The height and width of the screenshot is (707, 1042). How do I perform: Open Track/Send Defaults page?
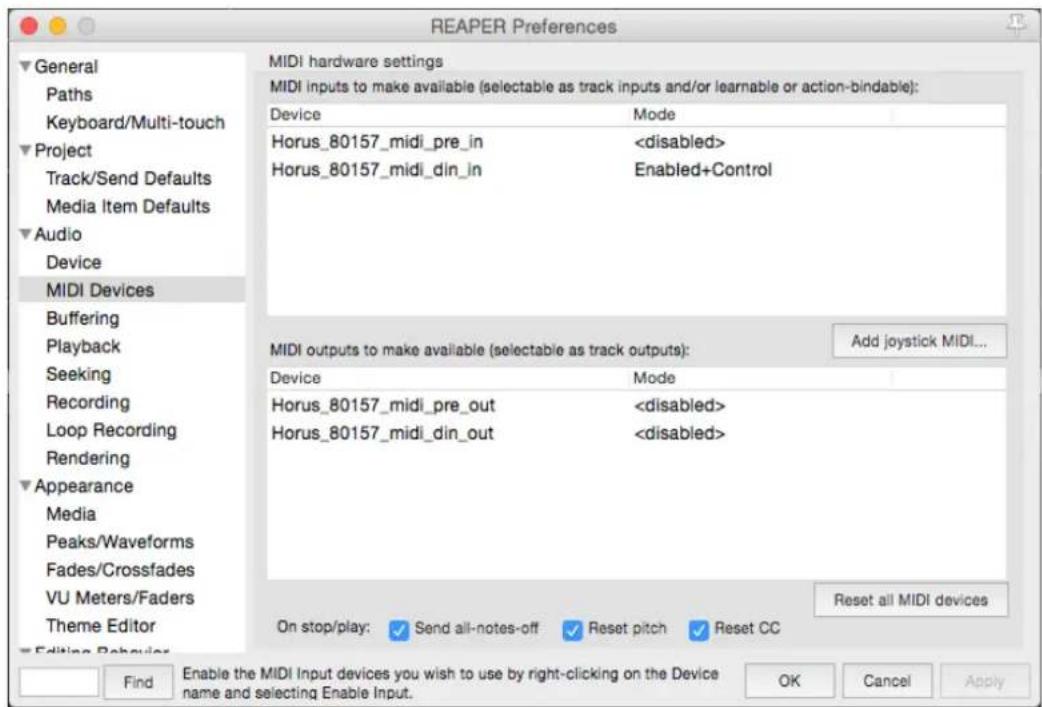[128, 178]
